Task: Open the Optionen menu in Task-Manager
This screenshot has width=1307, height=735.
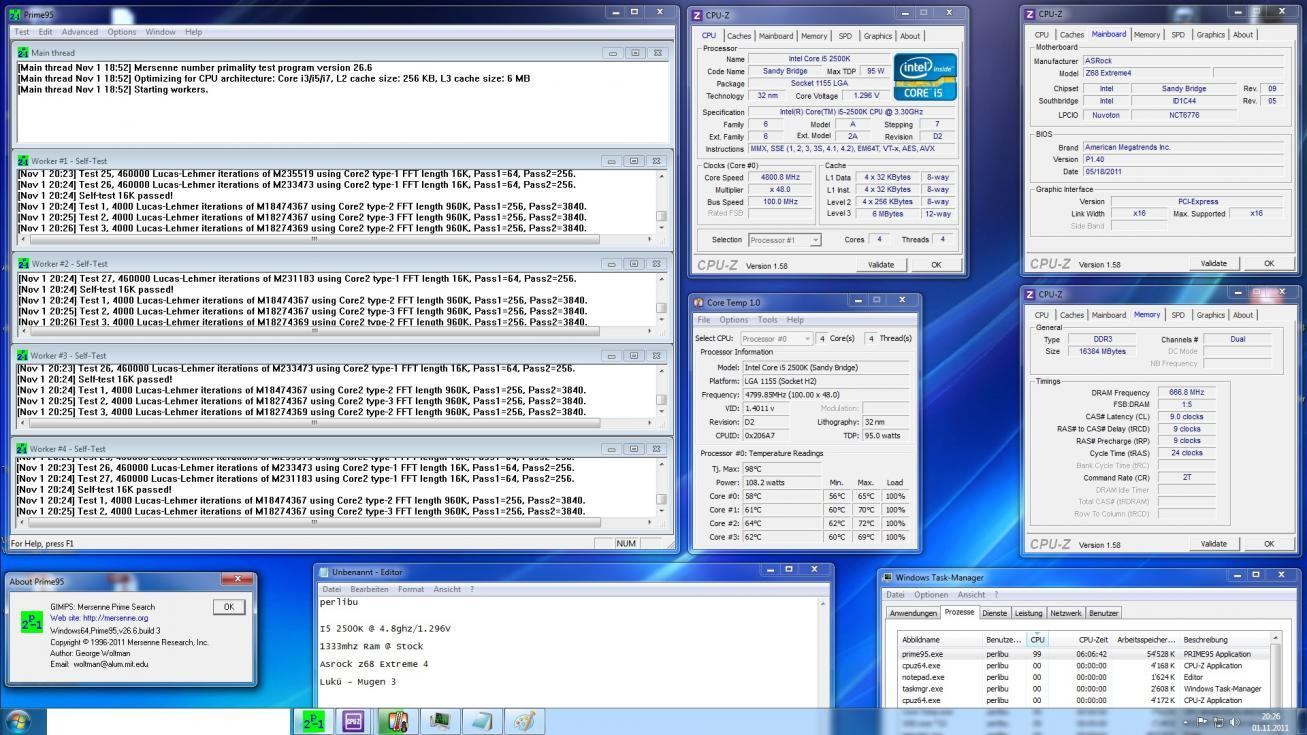Action: click(931, 595)
